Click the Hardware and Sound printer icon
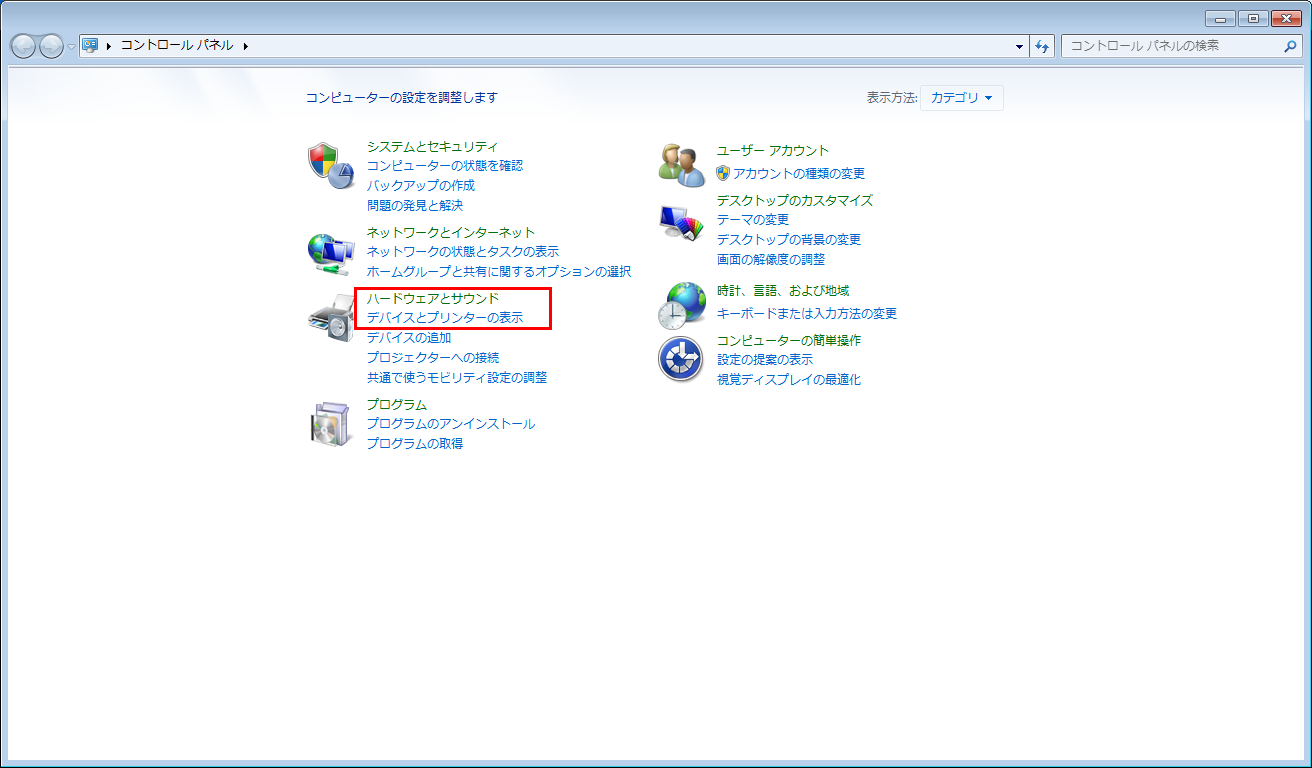1312x768 pixels. (x=330, y=319)
